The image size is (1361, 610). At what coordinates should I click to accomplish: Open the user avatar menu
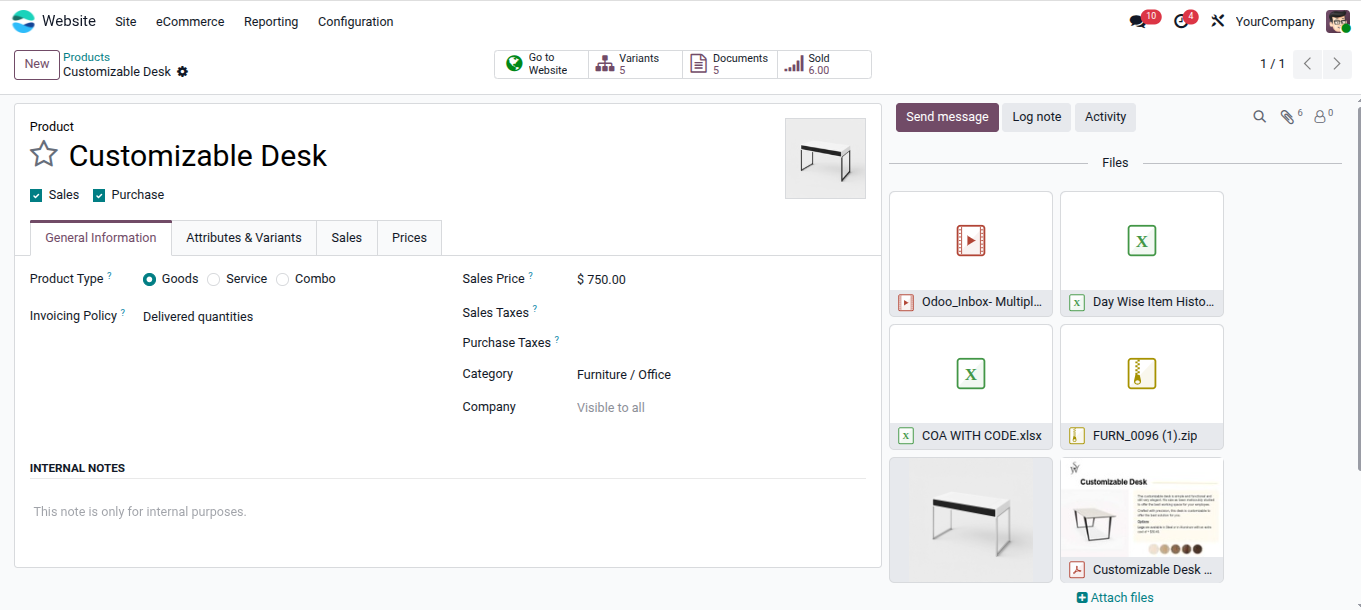(x=1338, y=21)
